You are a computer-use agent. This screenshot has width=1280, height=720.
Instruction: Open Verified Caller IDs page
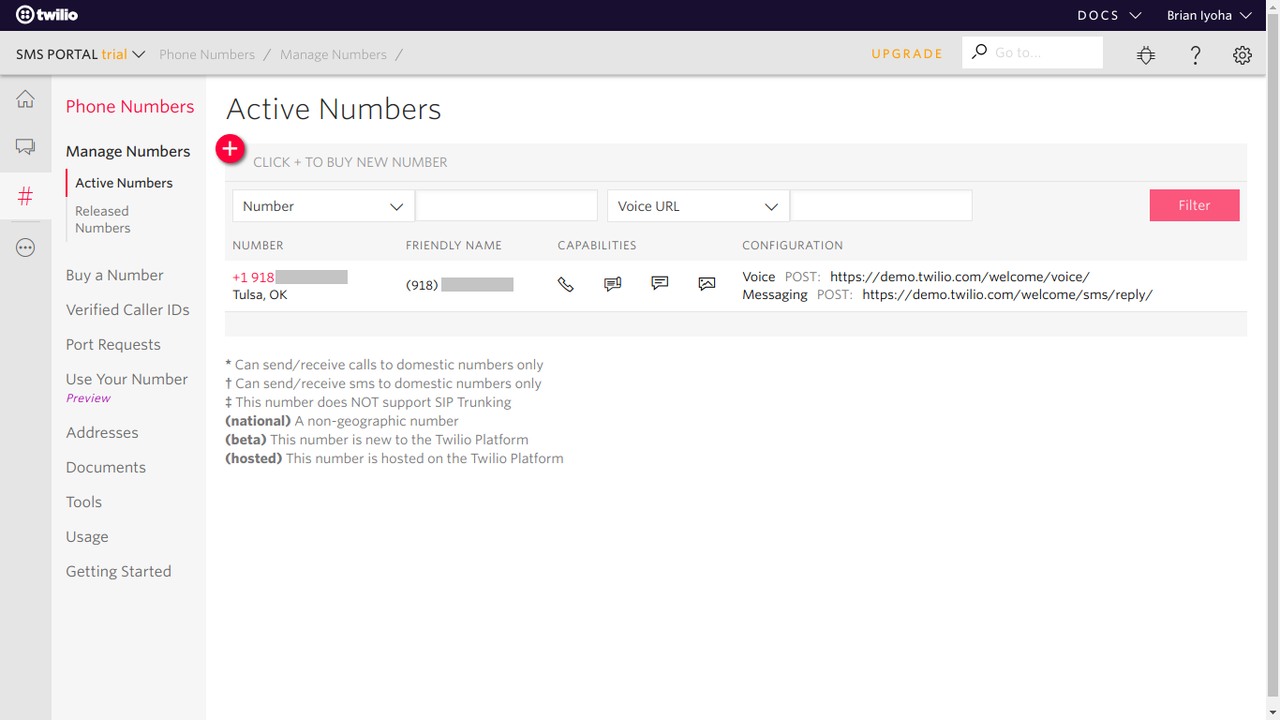pos(128,310)
